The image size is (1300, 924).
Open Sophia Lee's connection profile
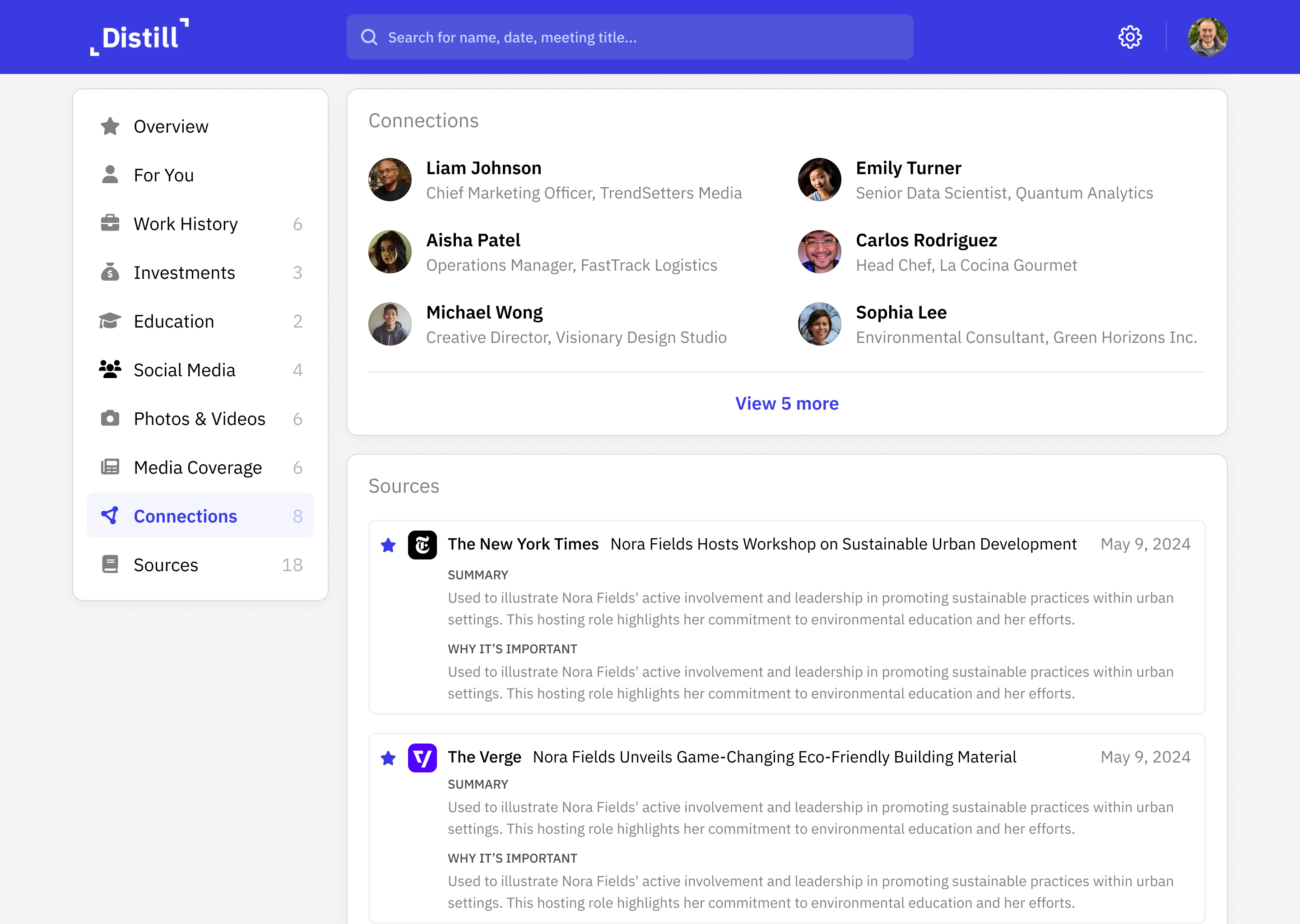coord(901,312)
